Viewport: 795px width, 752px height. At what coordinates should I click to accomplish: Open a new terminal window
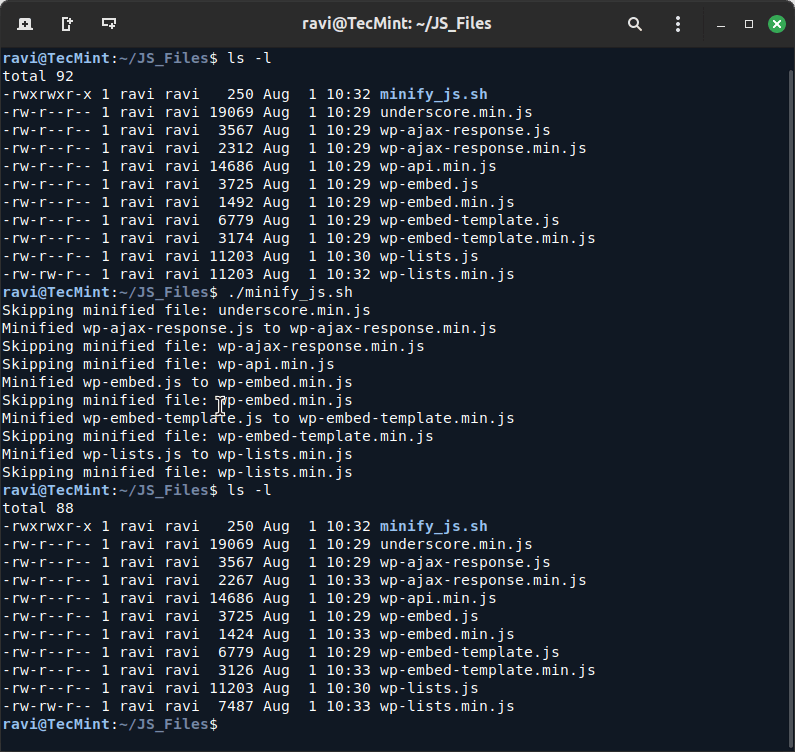point(109,23)
